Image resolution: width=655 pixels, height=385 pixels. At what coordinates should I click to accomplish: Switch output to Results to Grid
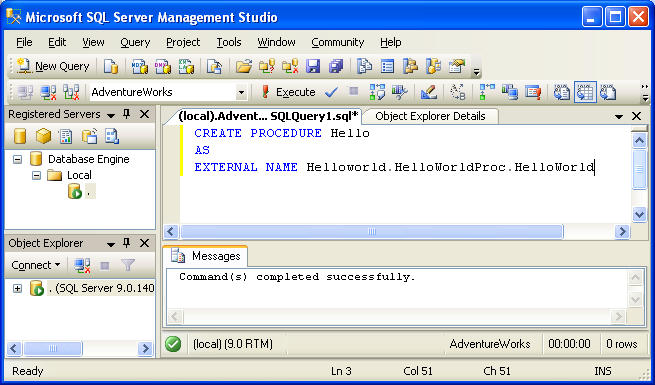click(585, 92)
